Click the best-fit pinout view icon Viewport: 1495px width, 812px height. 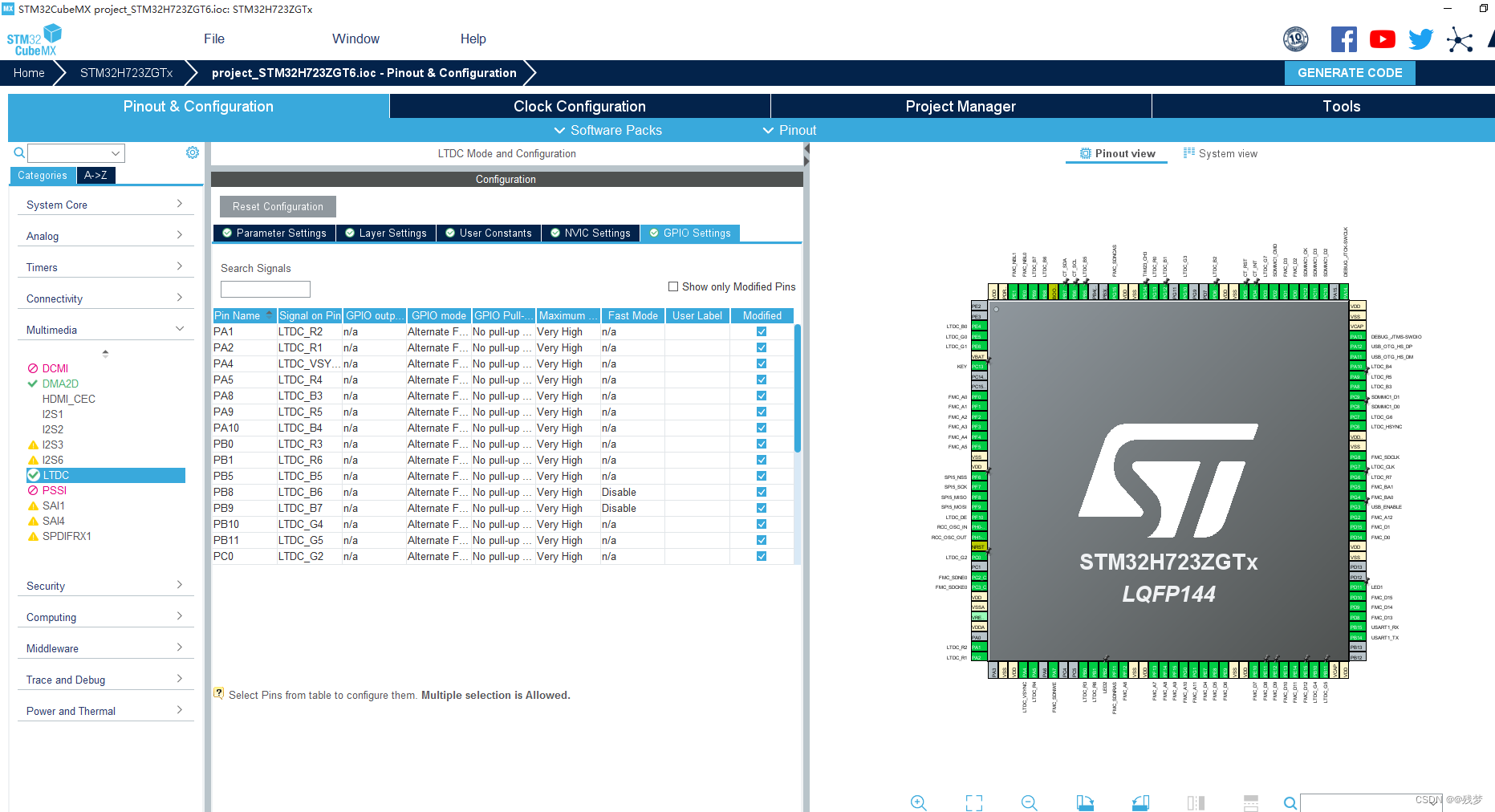974,802
